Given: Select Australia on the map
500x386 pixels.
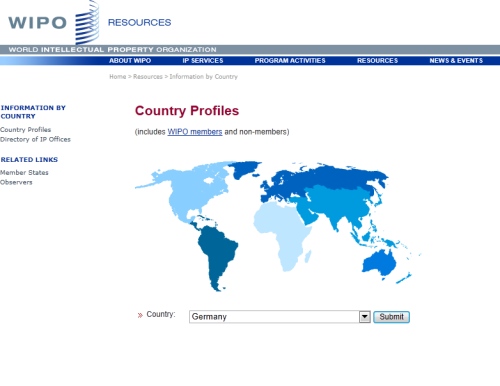Looking at the screenshot, I should pos(380,263).
